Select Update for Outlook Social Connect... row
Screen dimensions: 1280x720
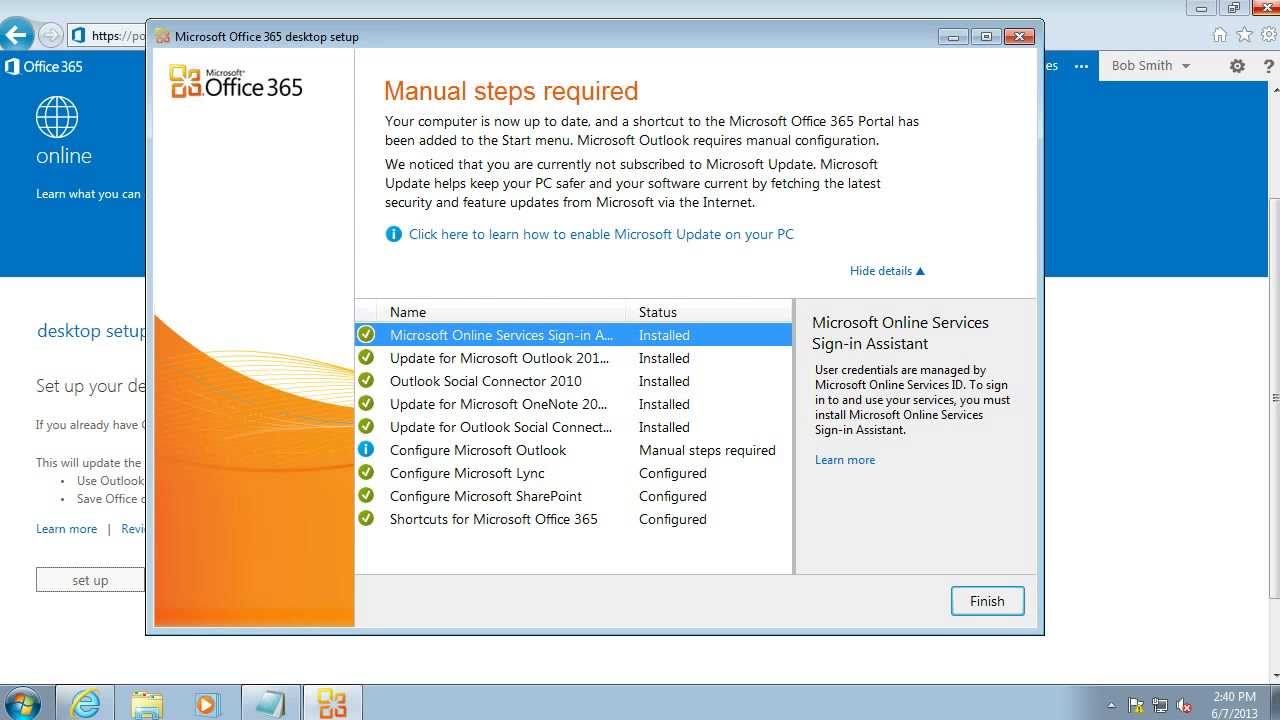[573, 427]
